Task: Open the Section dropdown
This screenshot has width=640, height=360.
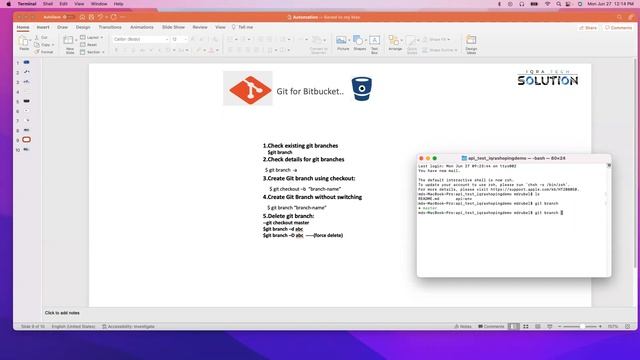Action: 92,52
